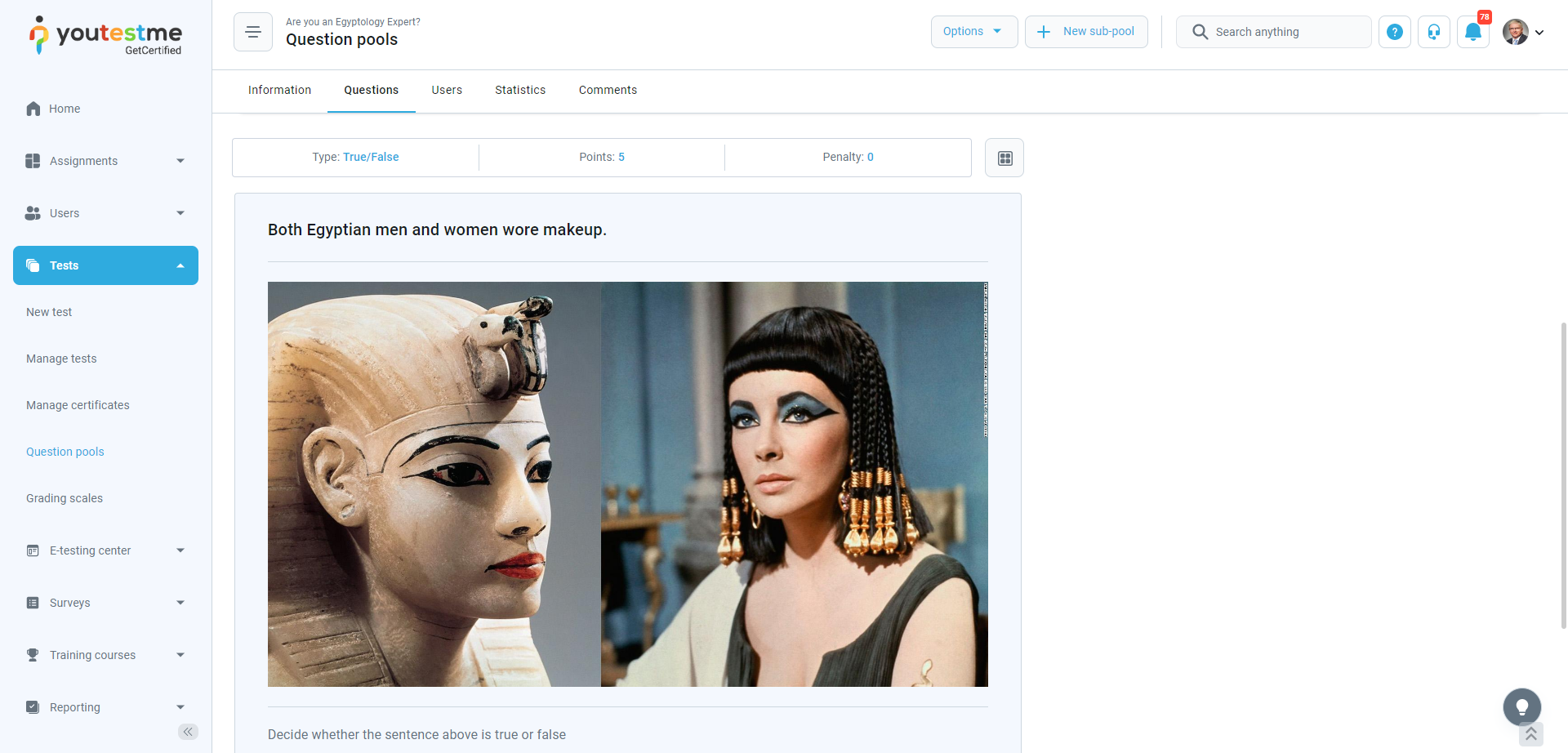This screenshot has width=1568, height=753.
Task: Click the Assignments sidebar icon
Action: 33,161
